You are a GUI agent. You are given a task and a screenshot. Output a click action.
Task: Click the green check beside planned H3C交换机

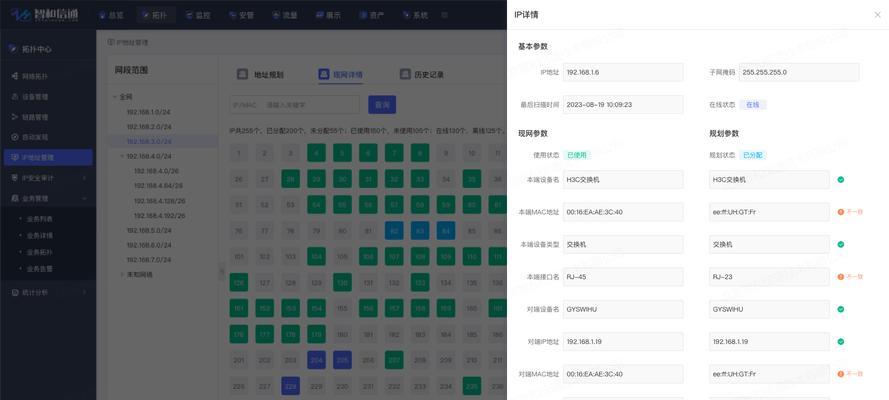click(x=841, y=180)
